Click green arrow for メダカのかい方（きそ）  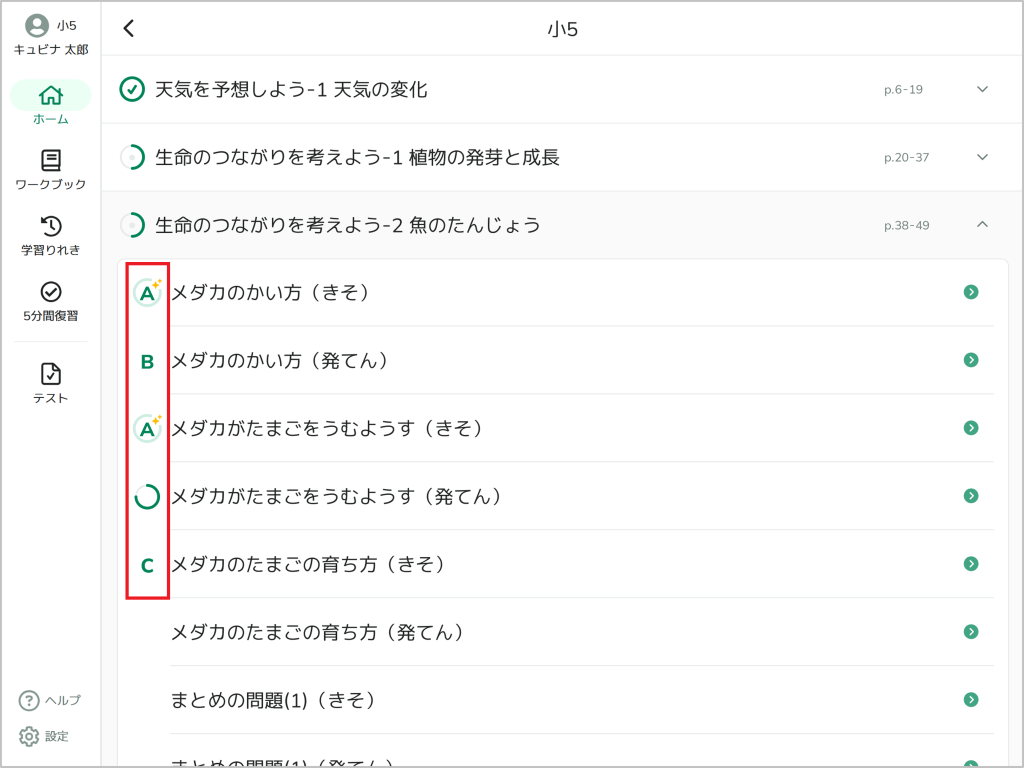(x=971, y=292)
